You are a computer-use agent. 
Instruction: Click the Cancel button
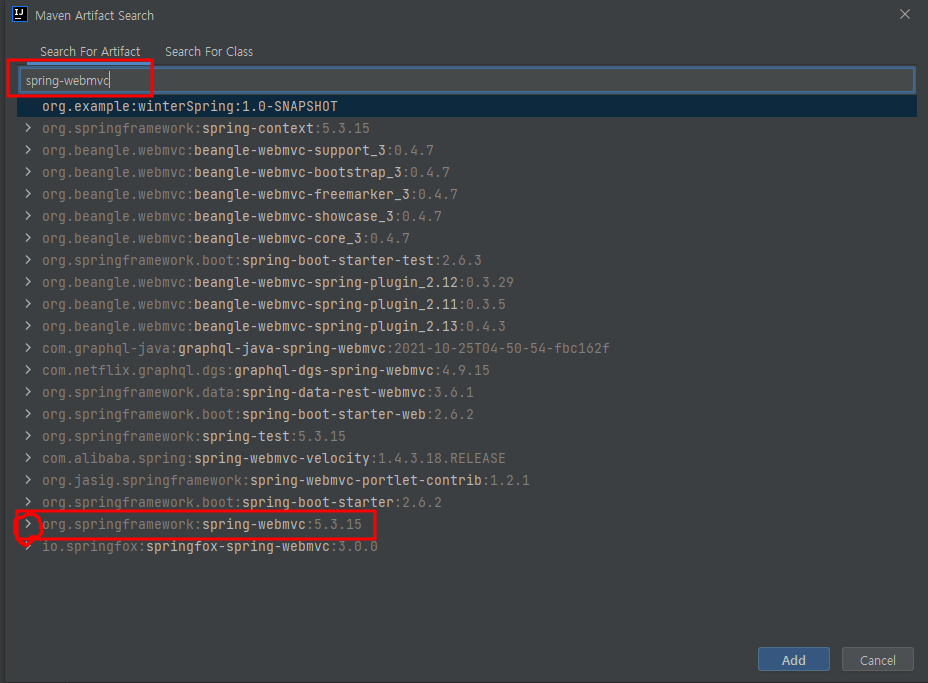[x=877, y=659]
